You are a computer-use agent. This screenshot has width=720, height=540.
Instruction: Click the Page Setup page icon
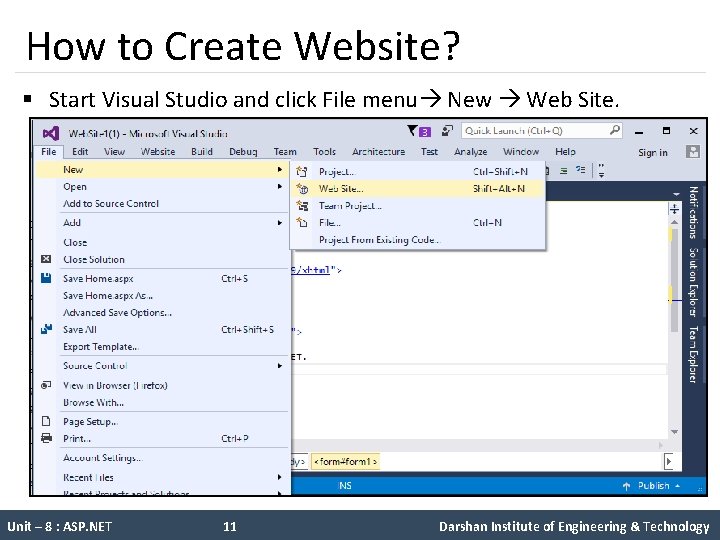[x=46, y=421]
